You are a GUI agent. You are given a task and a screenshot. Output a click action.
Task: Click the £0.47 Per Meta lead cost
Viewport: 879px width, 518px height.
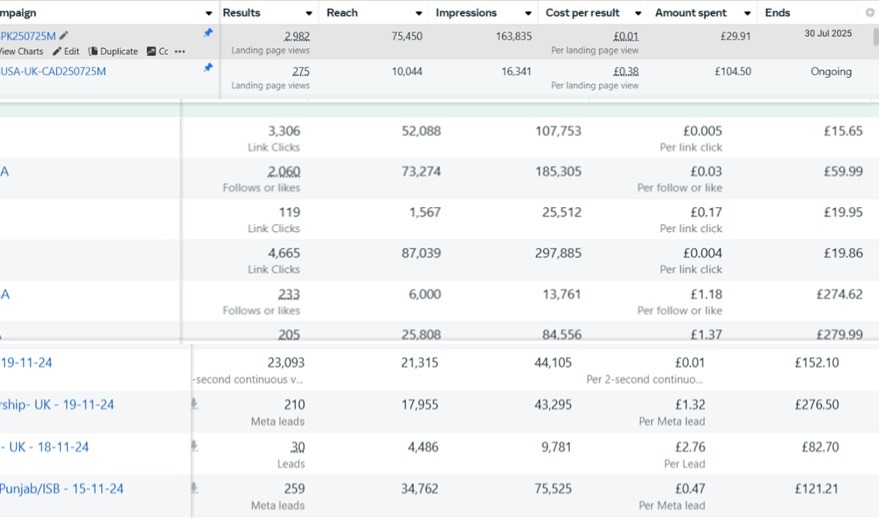point(690,489)
